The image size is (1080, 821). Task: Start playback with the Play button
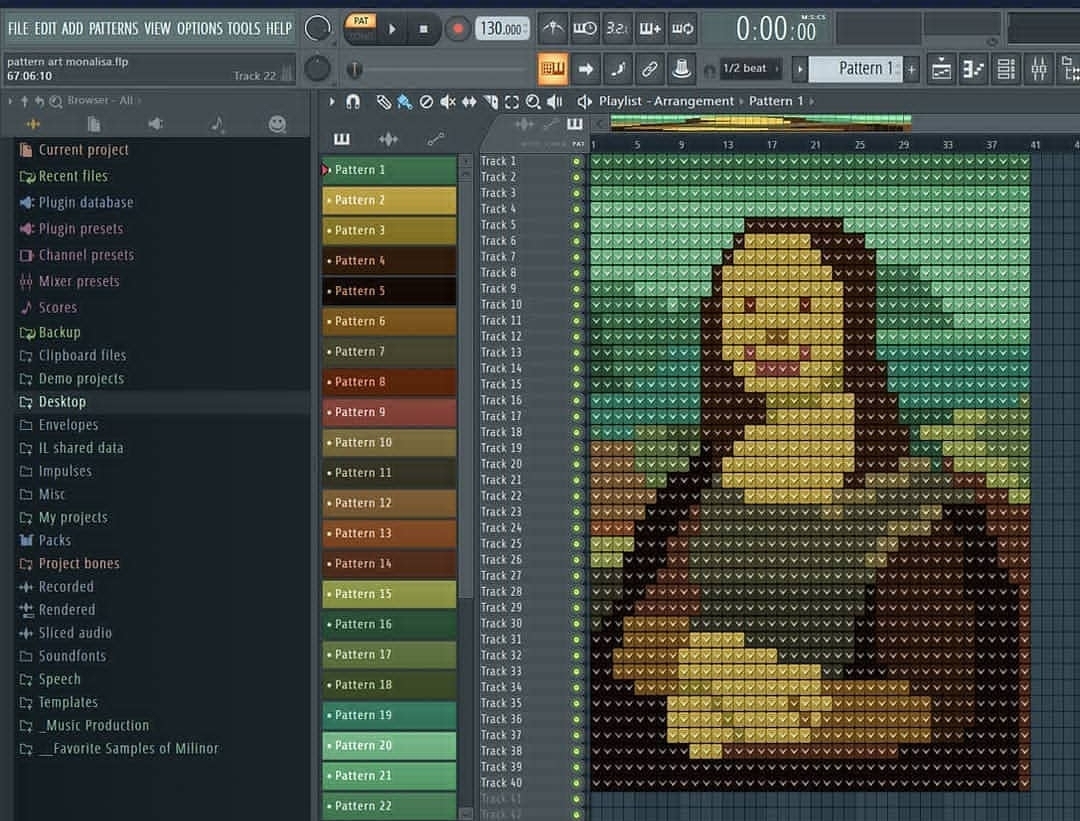click(392, 29)
